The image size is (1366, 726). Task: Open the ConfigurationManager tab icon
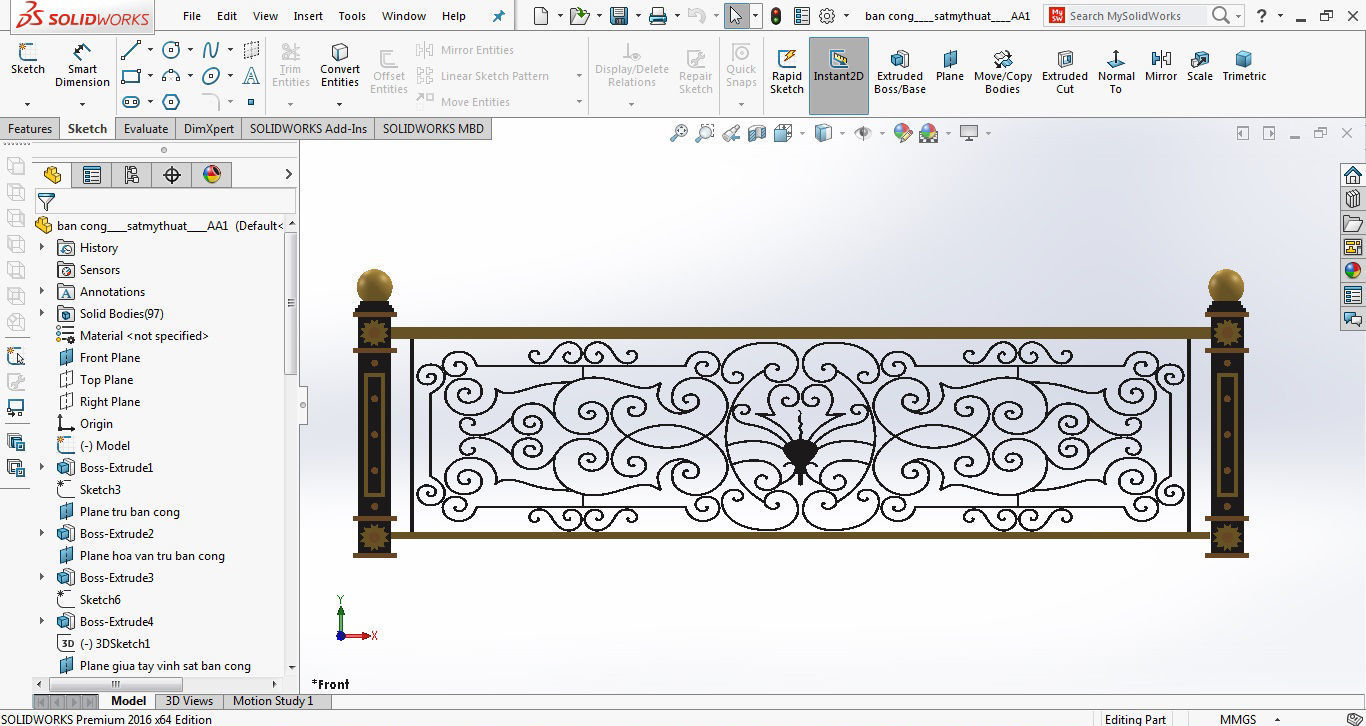(x=132, y=175)
